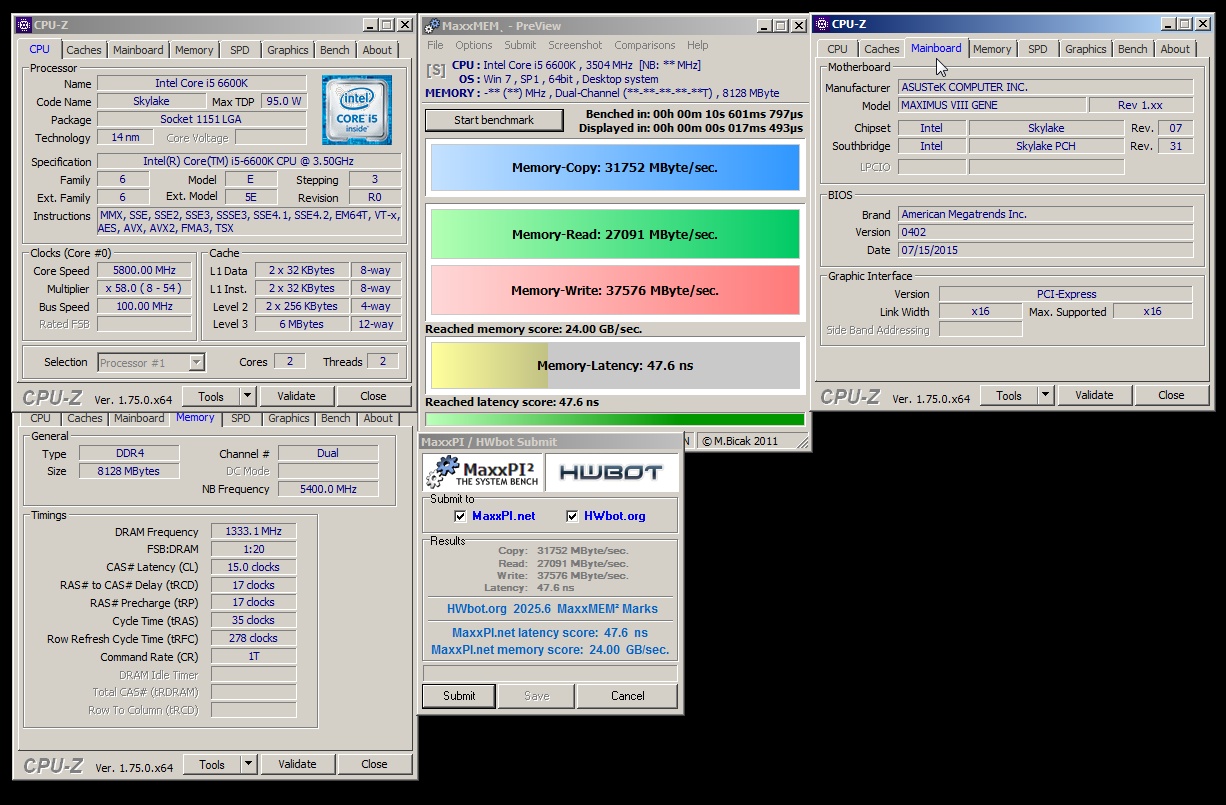Click the BIOS Date 07/15/2015 value
Viewport: 1226px width, 805px height.
[x=1045, y=250]
